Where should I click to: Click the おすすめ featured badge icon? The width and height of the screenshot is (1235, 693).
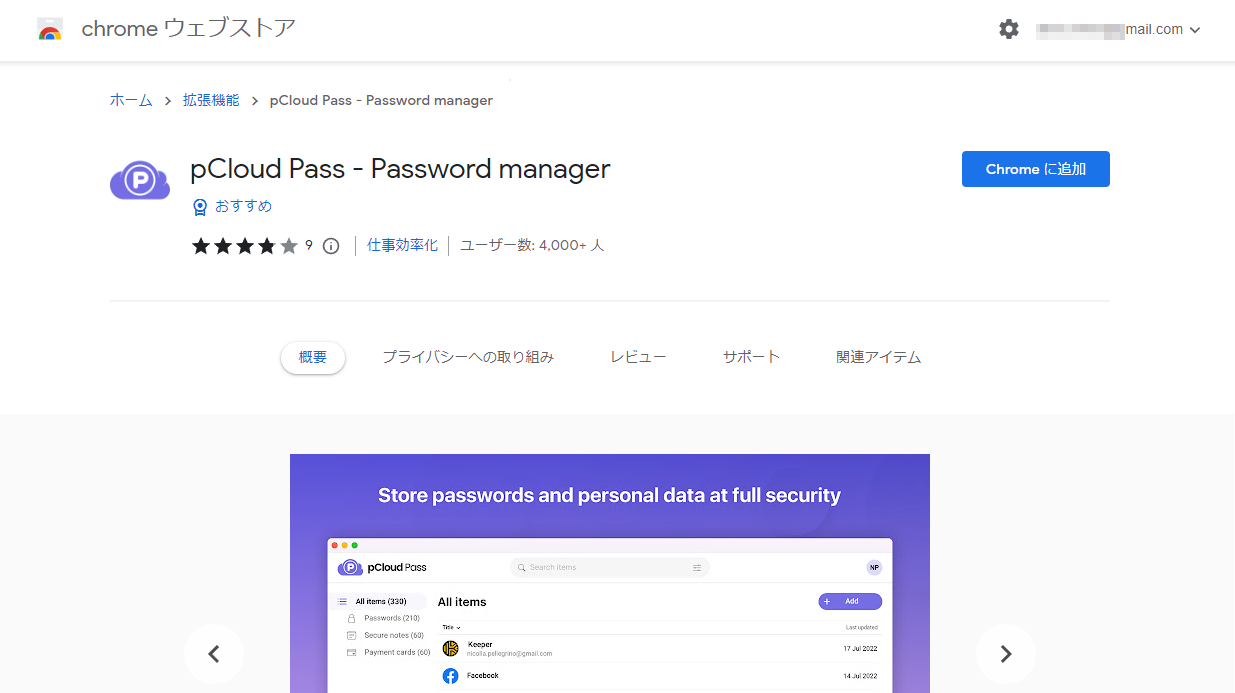(x=200, y=207)
